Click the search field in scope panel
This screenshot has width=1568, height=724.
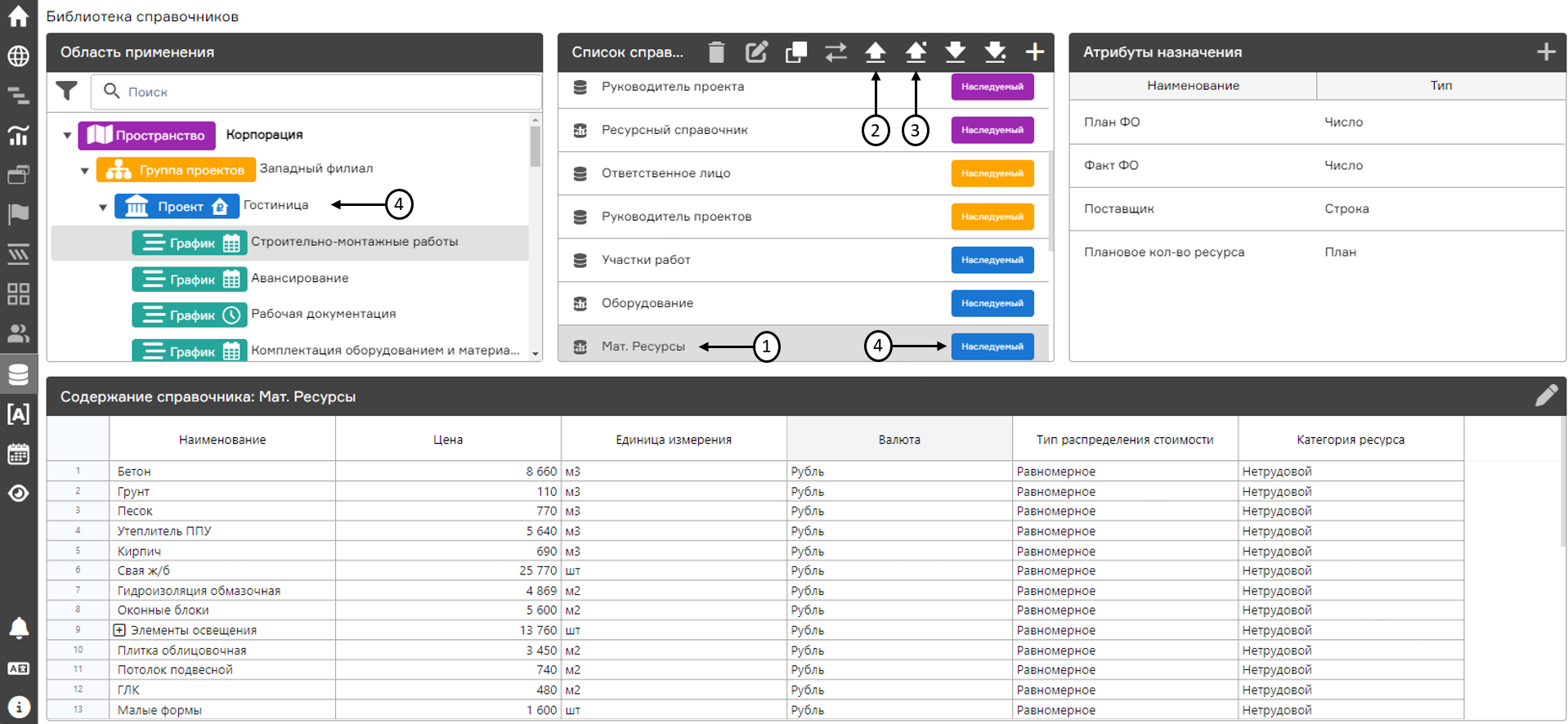tap(316, 92)
